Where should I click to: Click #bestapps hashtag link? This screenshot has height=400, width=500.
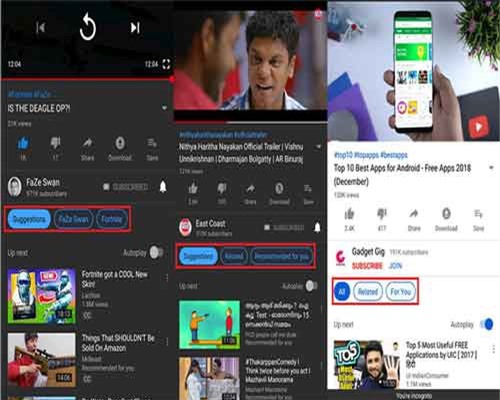click(394, 155)
